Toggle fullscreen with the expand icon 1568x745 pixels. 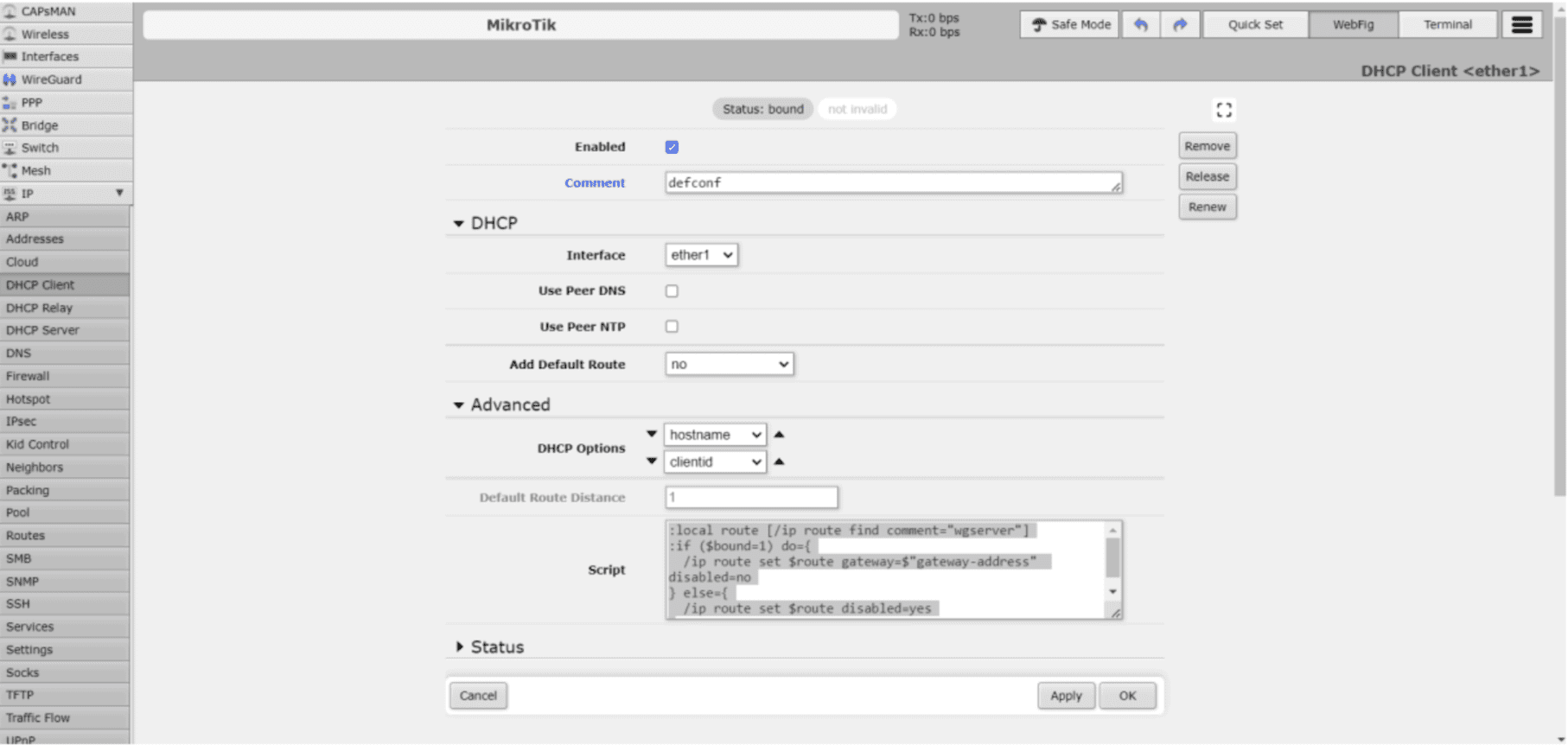coord(1224,110)
